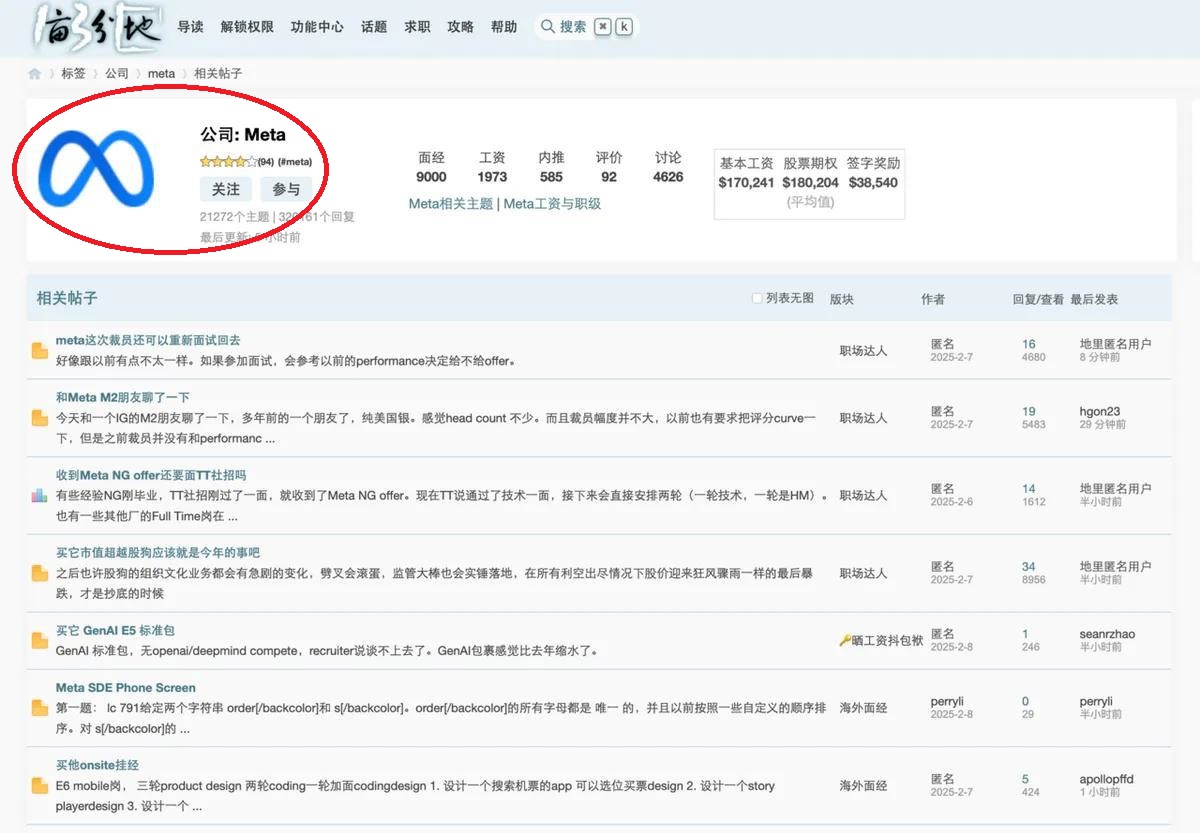Open the 解锁权限 menu
This screenshot has width=1200, height=833.
247,27
